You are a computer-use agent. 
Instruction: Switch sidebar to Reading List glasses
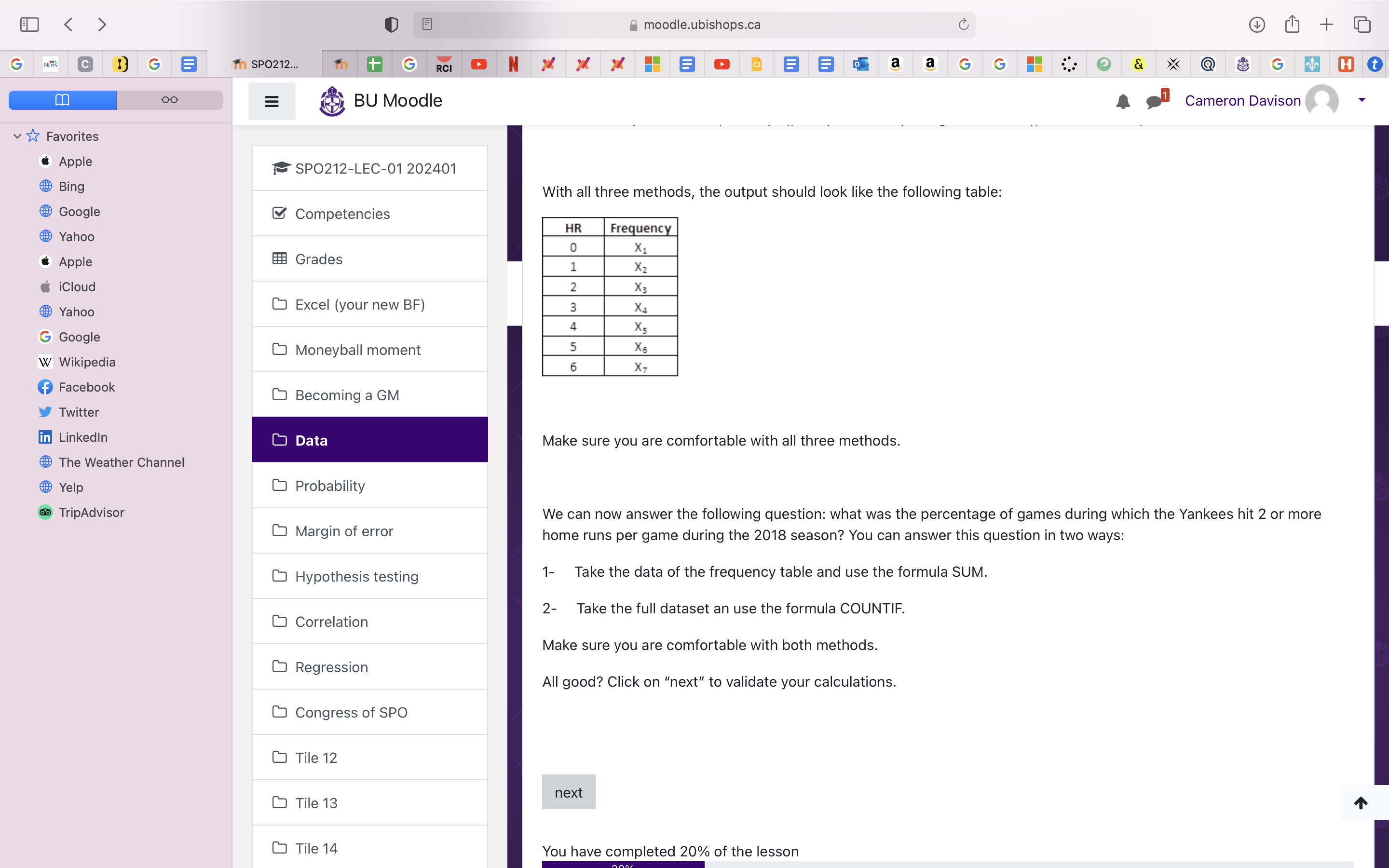(x=169, y=100)
